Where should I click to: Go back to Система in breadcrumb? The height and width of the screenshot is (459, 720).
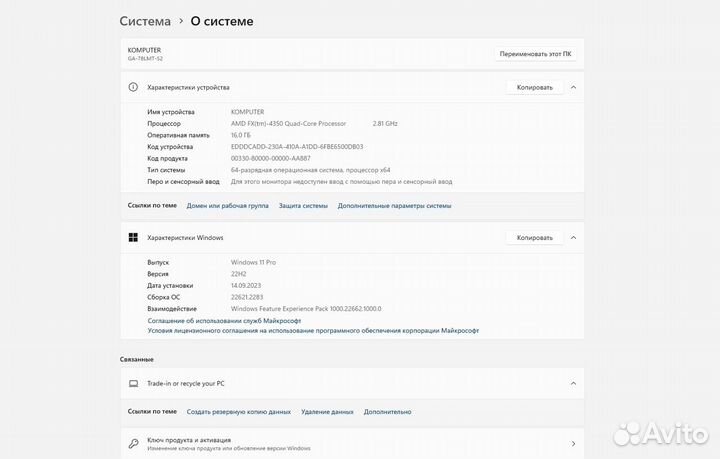(145, 21)
